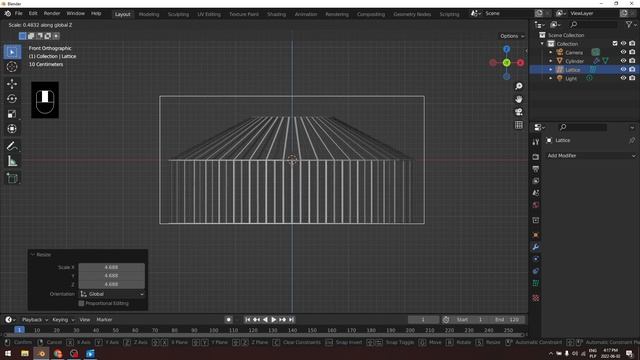Click the outliner search field
The width and height of the screenshot is (640, 360).
tap(593, 25)
